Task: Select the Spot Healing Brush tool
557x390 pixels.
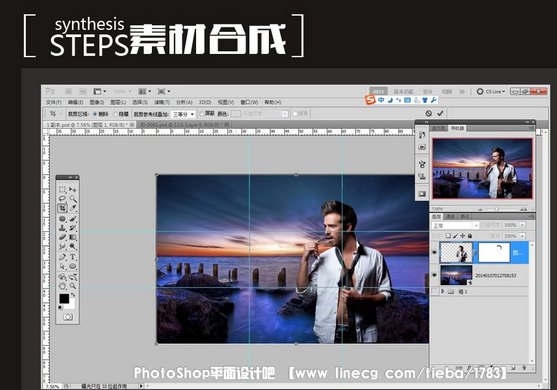Action: pyautogui.click(x=63, y=219)
